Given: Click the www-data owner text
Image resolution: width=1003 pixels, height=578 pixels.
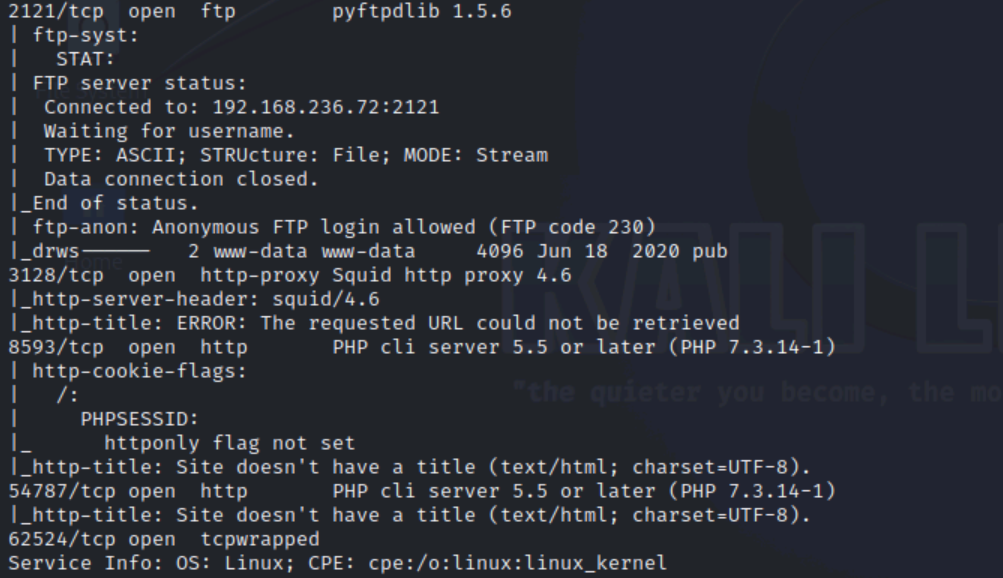Looking at the screenshot, I should point(260,251).
